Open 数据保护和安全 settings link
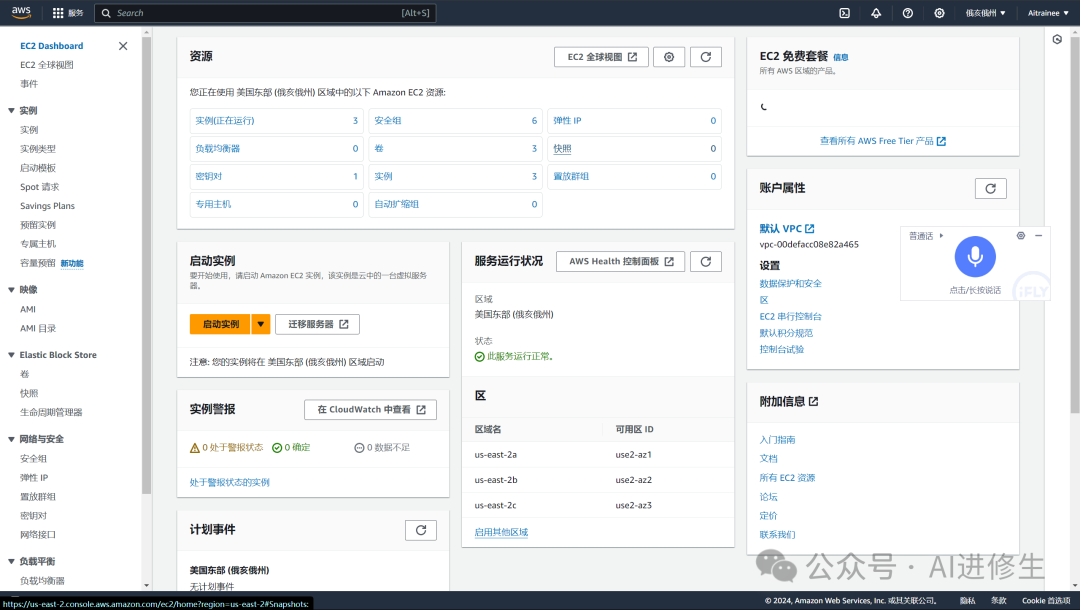 (x=790, y=284)
